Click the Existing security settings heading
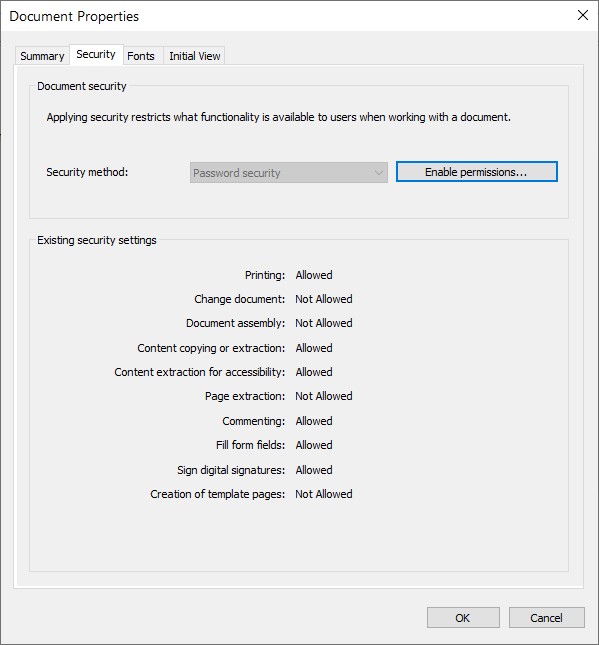Viewport: 599px width, 645px height. pyautogui.click(x=97, y=240)
